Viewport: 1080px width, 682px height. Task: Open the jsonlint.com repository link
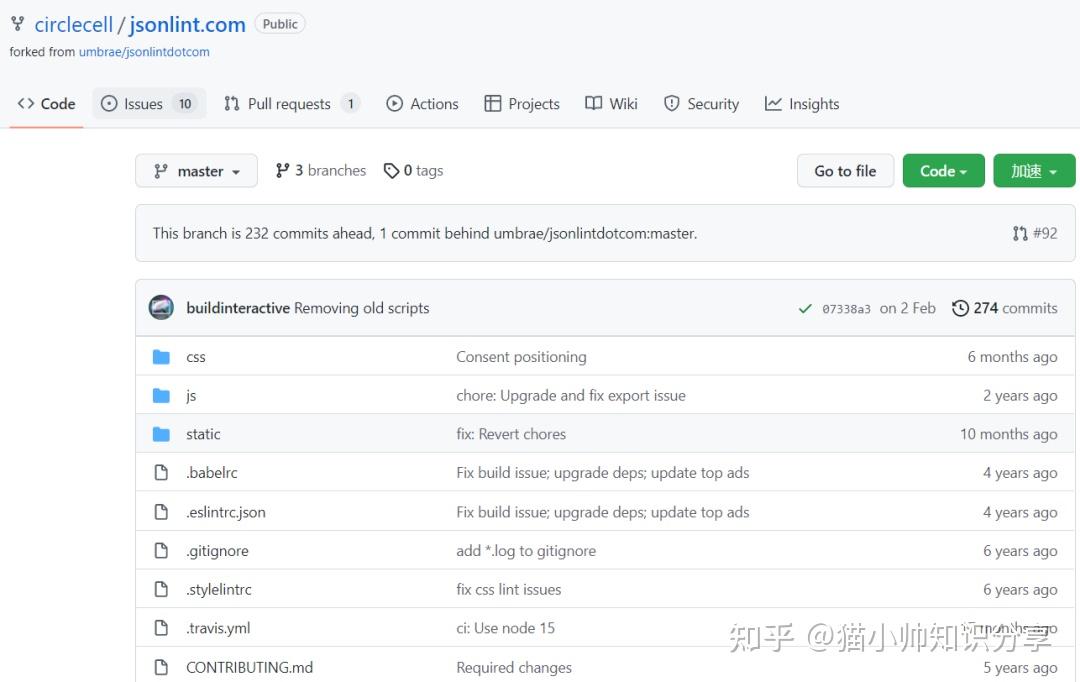pyautogui.click(x=187, y=25)
